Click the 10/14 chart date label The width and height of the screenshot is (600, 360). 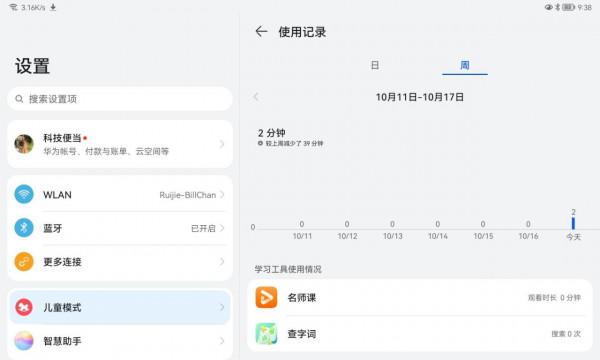coord(438,236)
